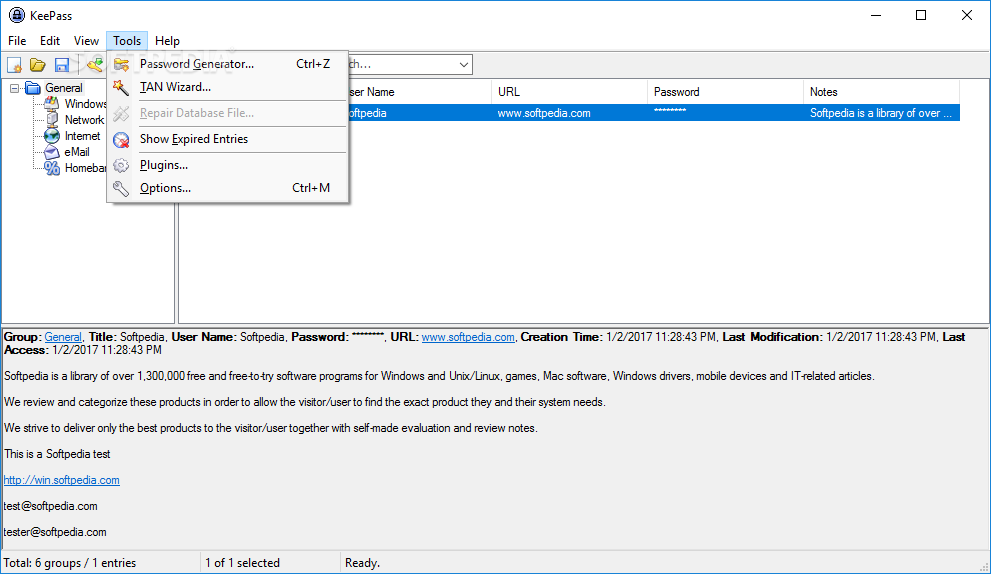The height and width of the screenshot is (574, 991).
Task: Open the http://win.softpedia.com link
Action: tap(61, 480)
